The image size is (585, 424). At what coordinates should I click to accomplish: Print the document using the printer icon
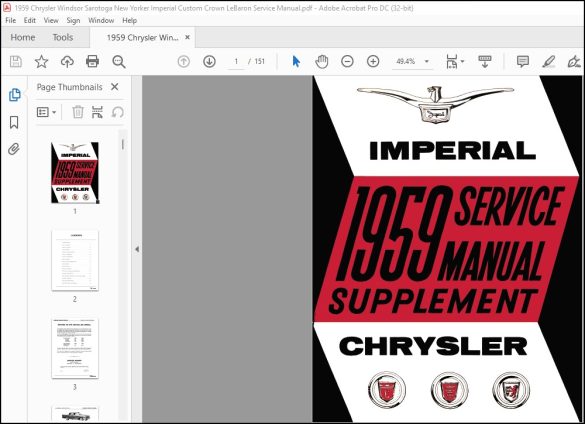[93, 61]
